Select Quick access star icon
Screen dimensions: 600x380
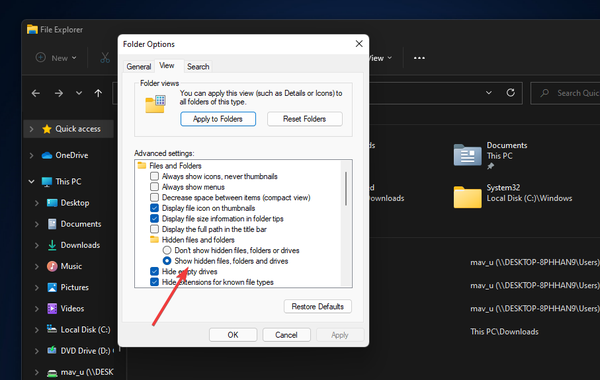click(x=47, y=129)
